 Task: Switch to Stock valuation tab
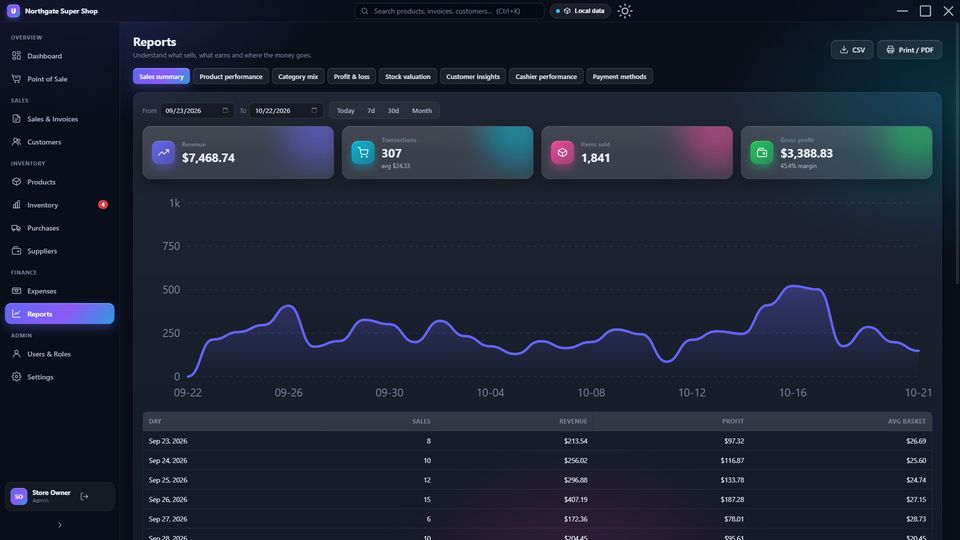tap(408, 77)
